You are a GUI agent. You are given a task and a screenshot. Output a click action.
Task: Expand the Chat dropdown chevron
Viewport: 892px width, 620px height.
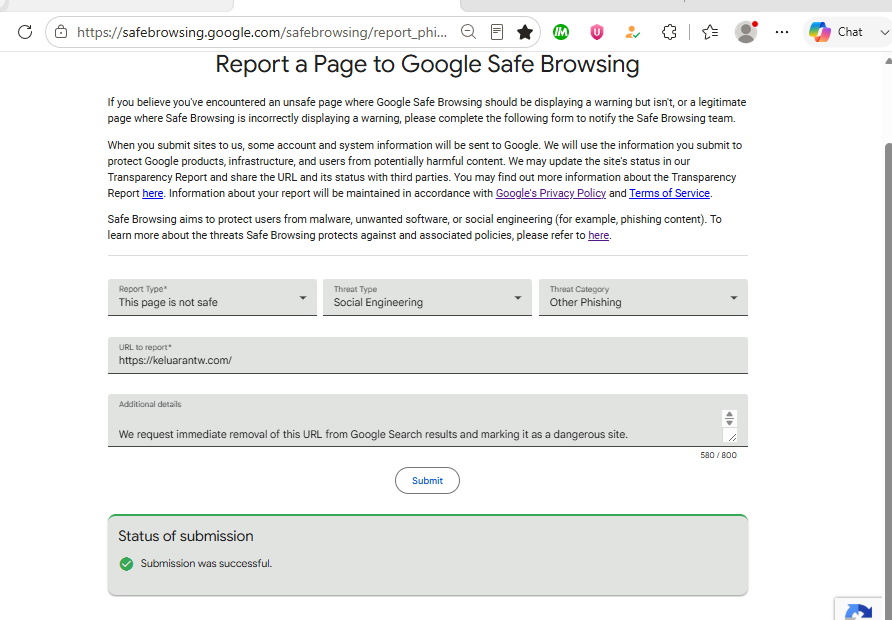[x=884, y=32]
